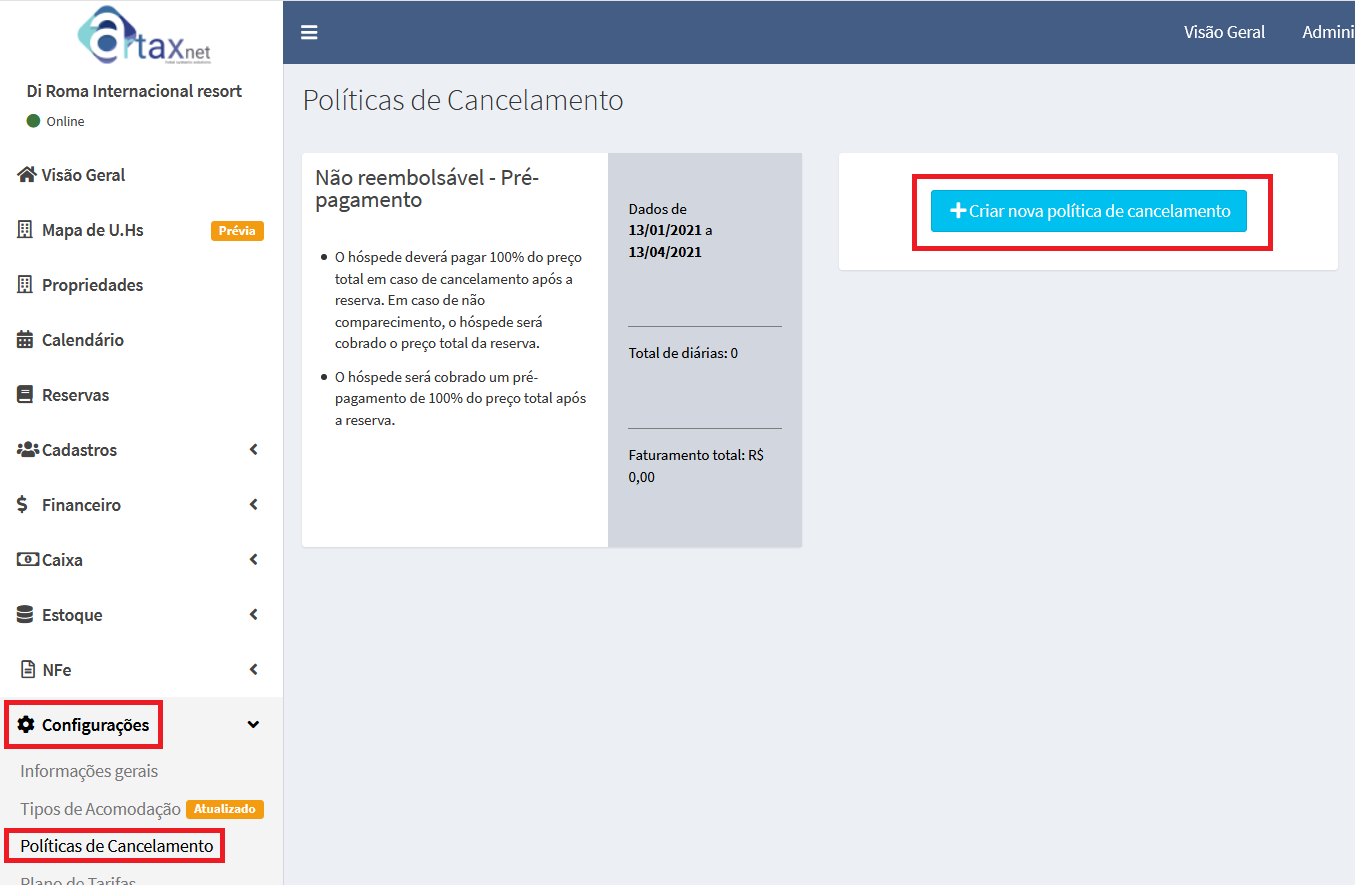Click the database icon beside Estoque
The image size is (1355, 885).
25,615
